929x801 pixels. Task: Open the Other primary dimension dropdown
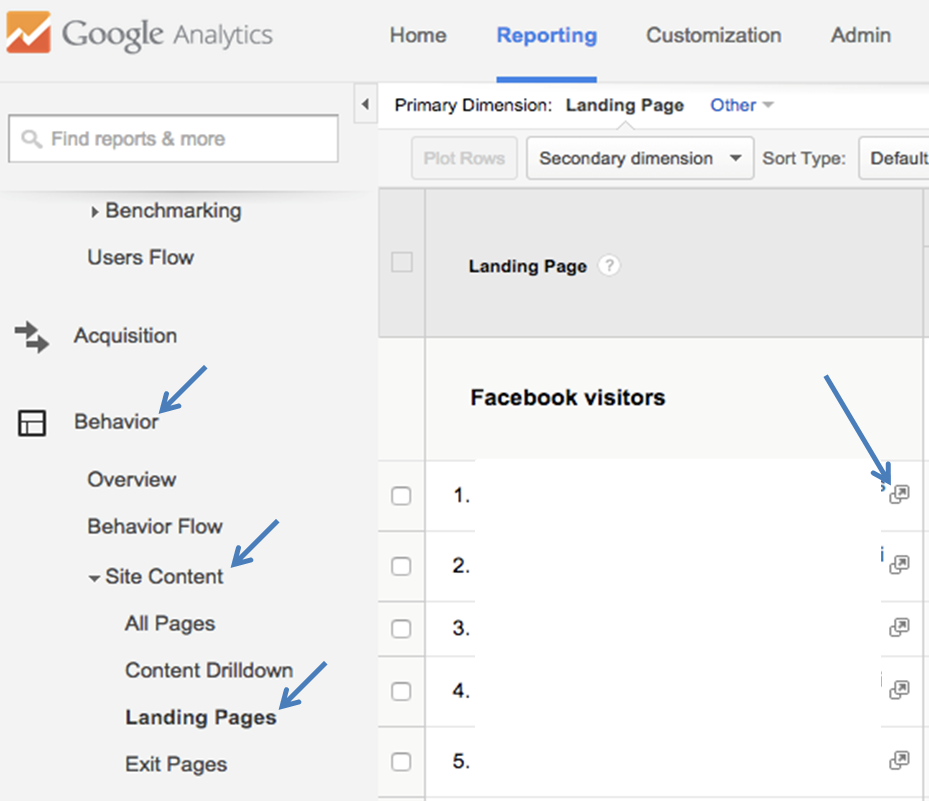coord(742,105)
